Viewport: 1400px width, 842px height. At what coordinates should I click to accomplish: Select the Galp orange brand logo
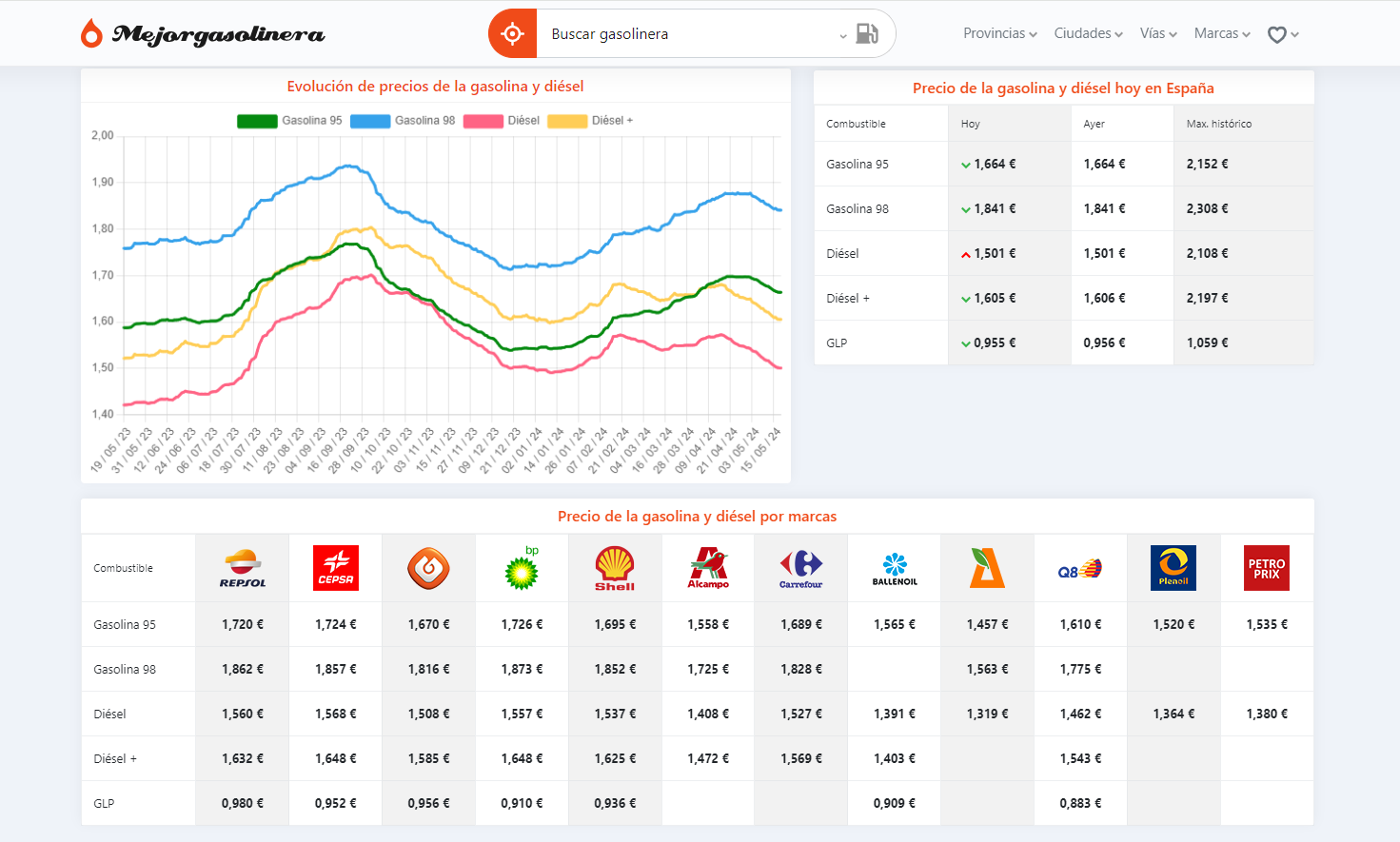coord(428,568)
